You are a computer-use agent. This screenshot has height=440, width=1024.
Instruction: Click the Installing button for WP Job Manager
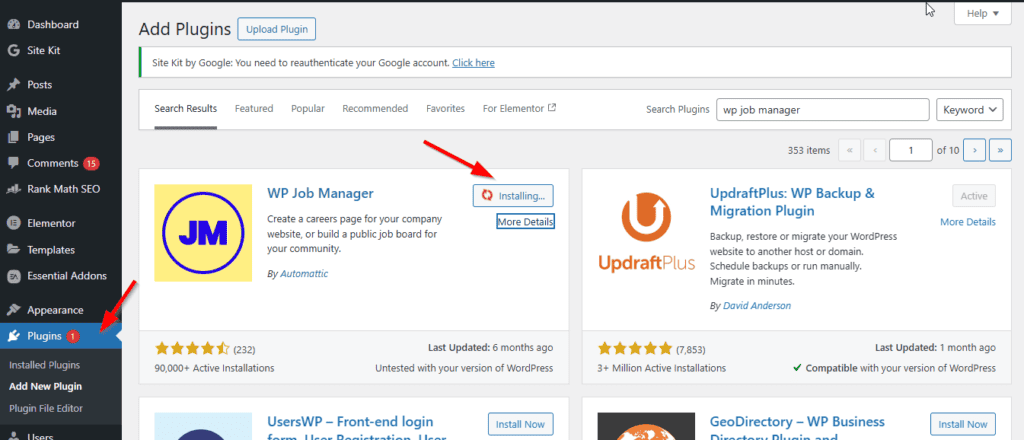[x=513, y=195]
